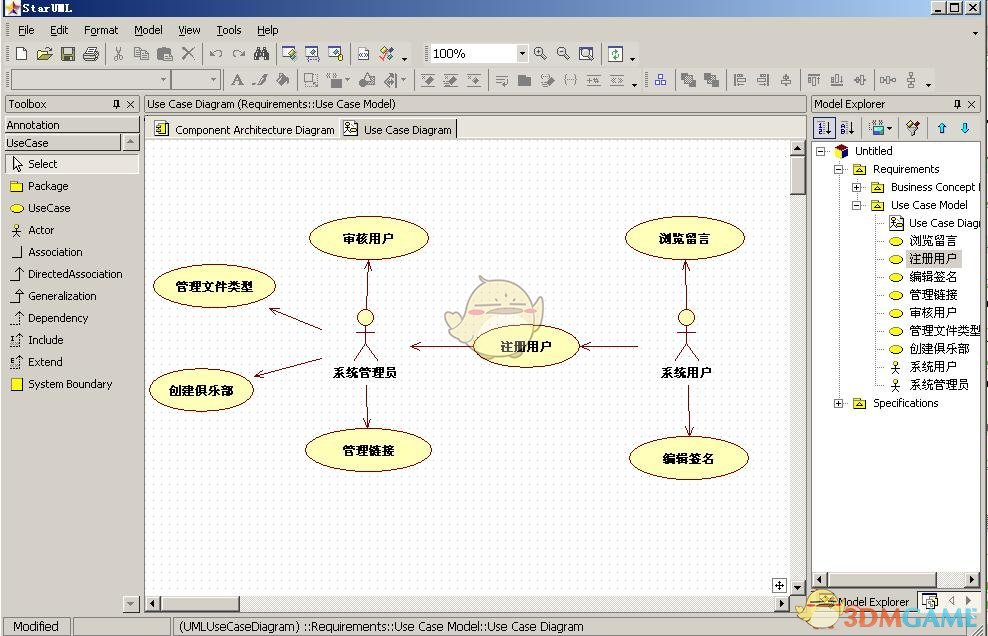The height and width of the screenshot is (636, 988).
Task: Collapse the Use Case Model tree node
Action: point(855,205)
